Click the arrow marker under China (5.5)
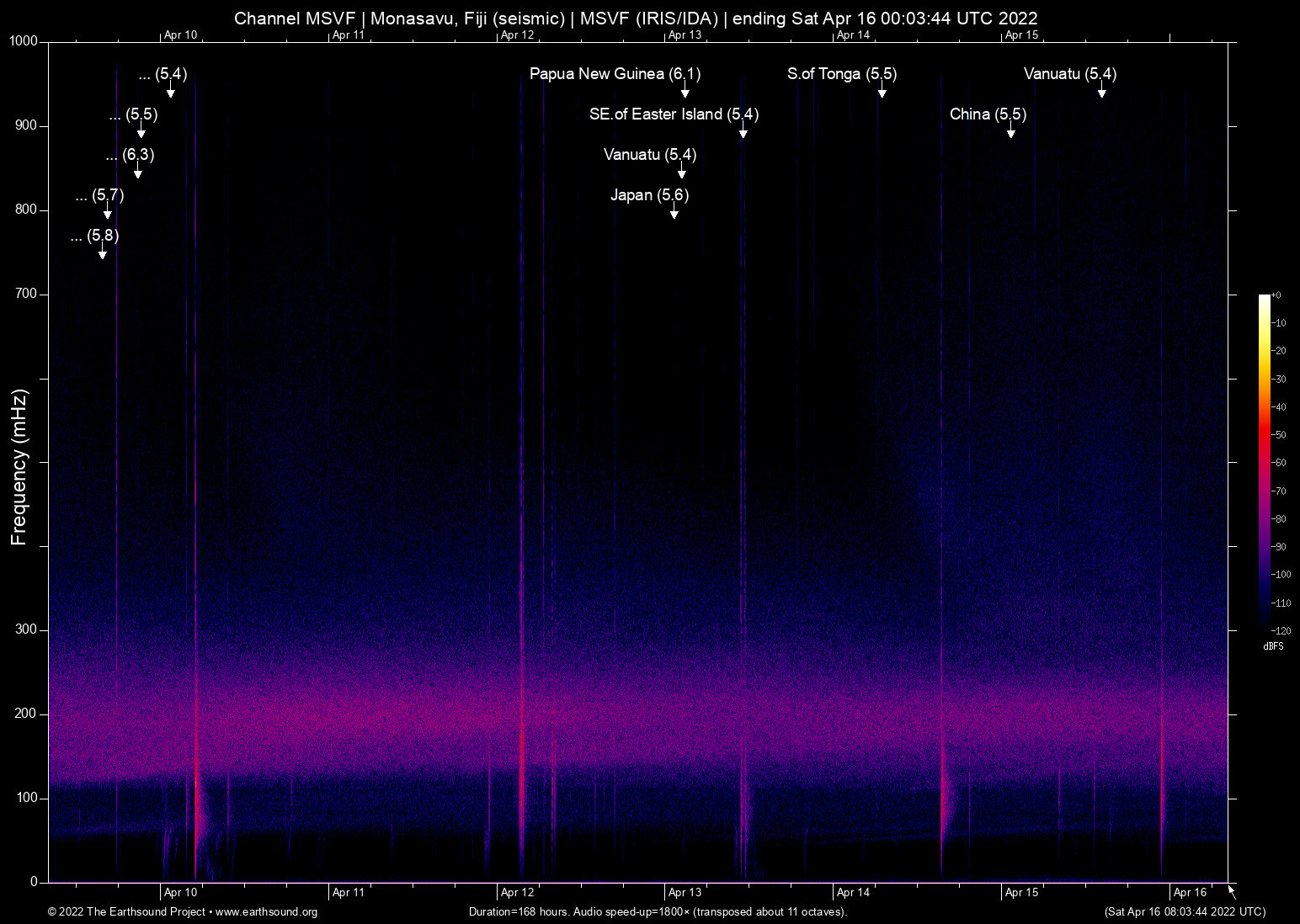This screenshot has height=924, width=1300. pos(1010,131)
